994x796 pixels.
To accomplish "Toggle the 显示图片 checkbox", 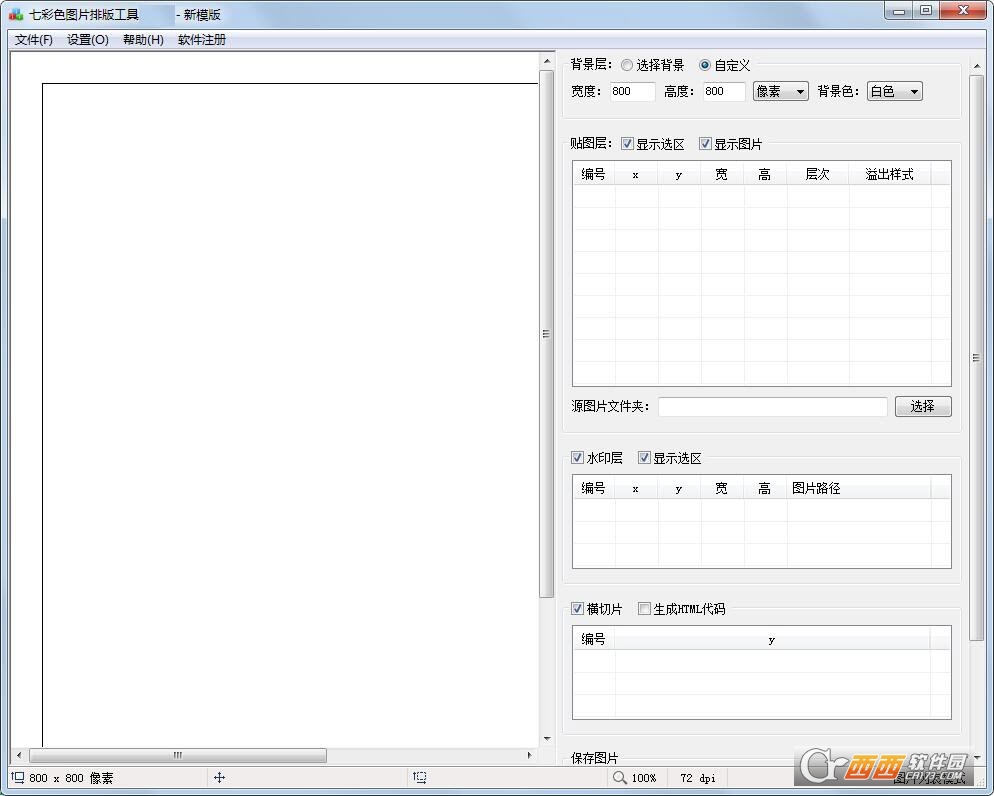I will (705, 144).
